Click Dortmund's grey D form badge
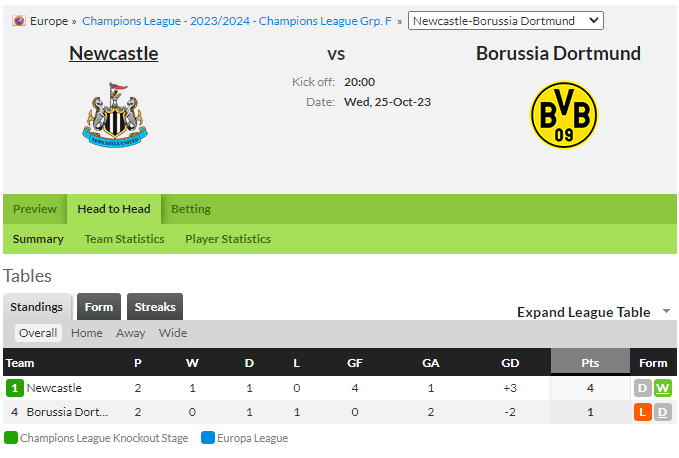This screenshot has width=679, height=458. pyautogui.click(x=663, y=412)
